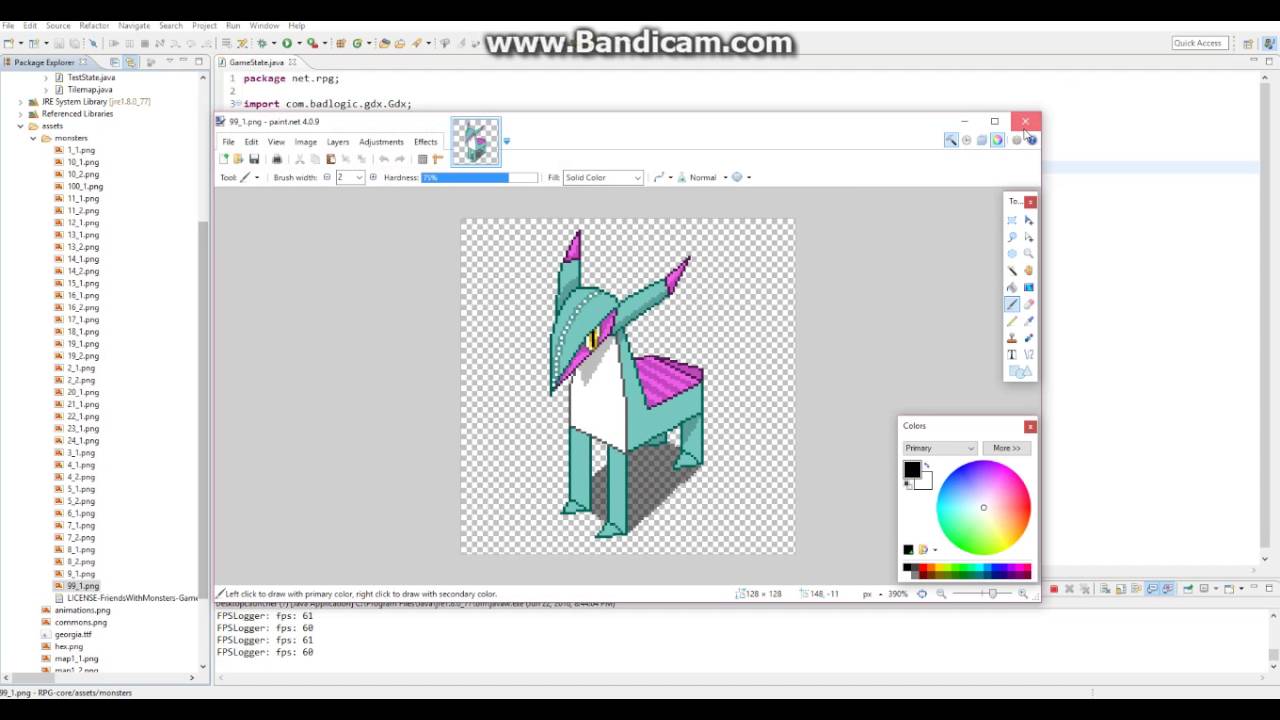Select the Line/Curve tool
Viewport: 1280px width, 720px height.
(x=1028, y=354)
